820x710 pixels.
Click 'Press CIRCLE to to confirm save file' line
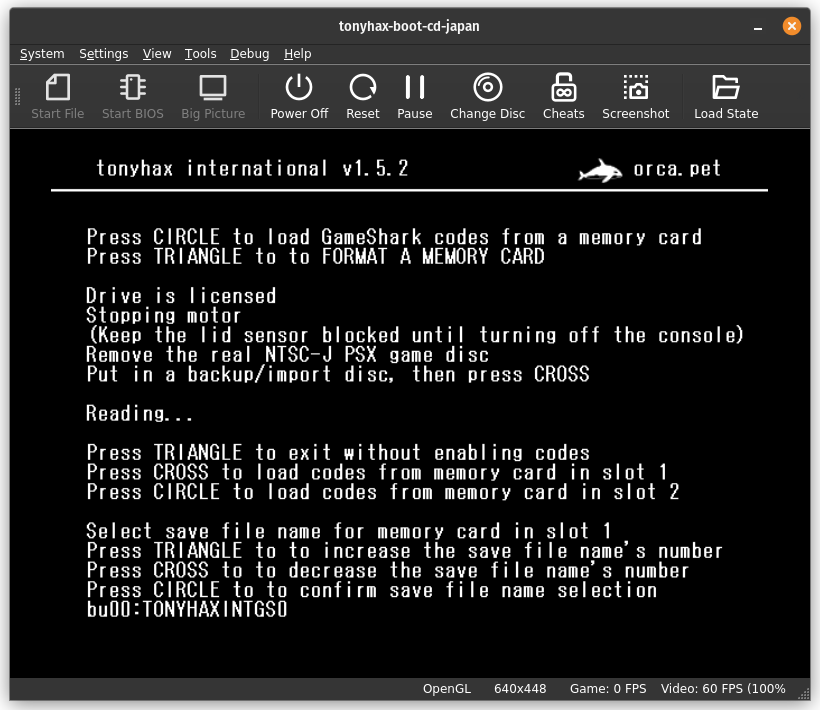[371, 590]
